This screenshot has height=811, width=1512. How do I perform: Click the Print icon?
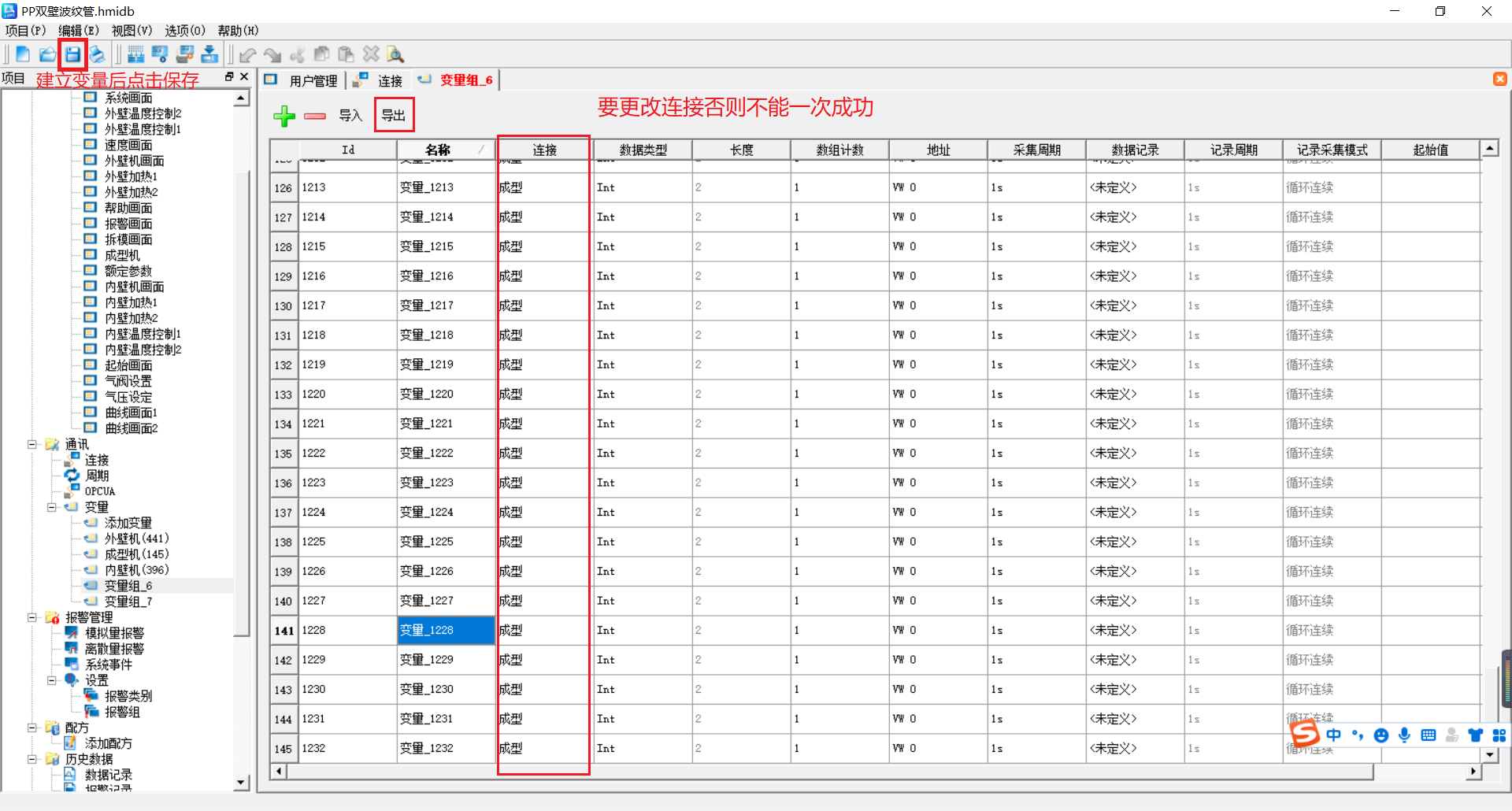click(x=97, y=54)
